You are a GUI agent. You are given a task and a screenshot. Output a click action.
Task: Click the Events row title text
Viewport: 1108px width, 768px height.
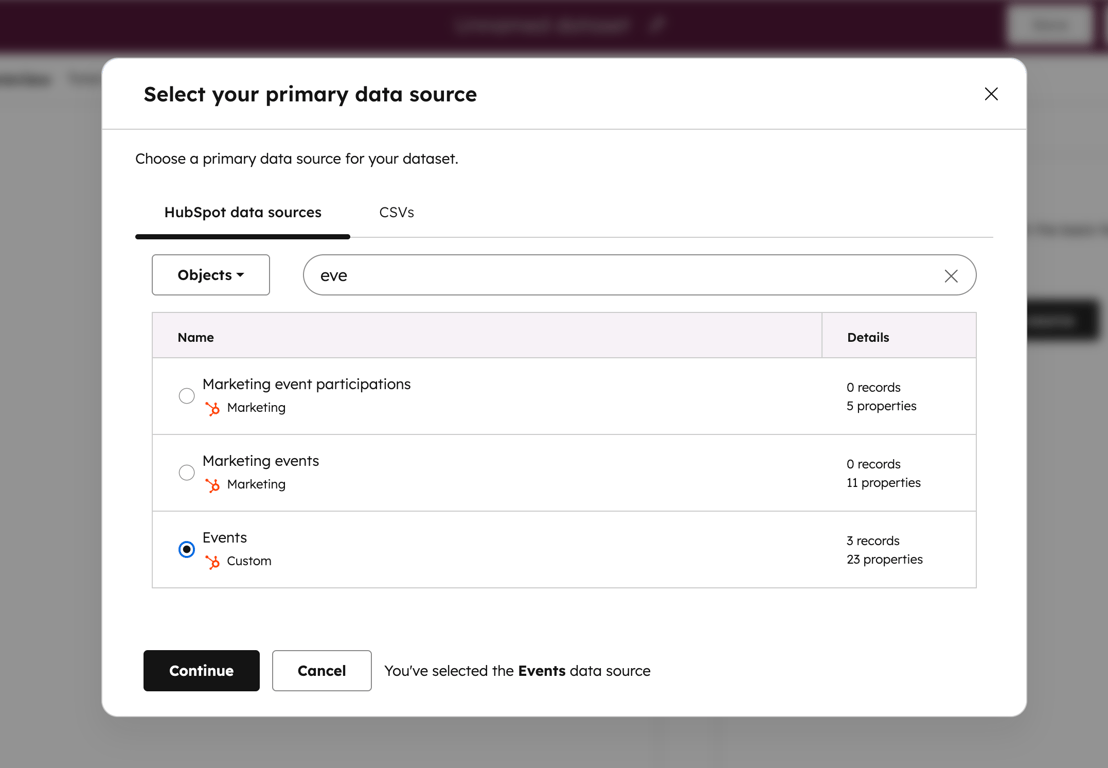pos(225,538)
